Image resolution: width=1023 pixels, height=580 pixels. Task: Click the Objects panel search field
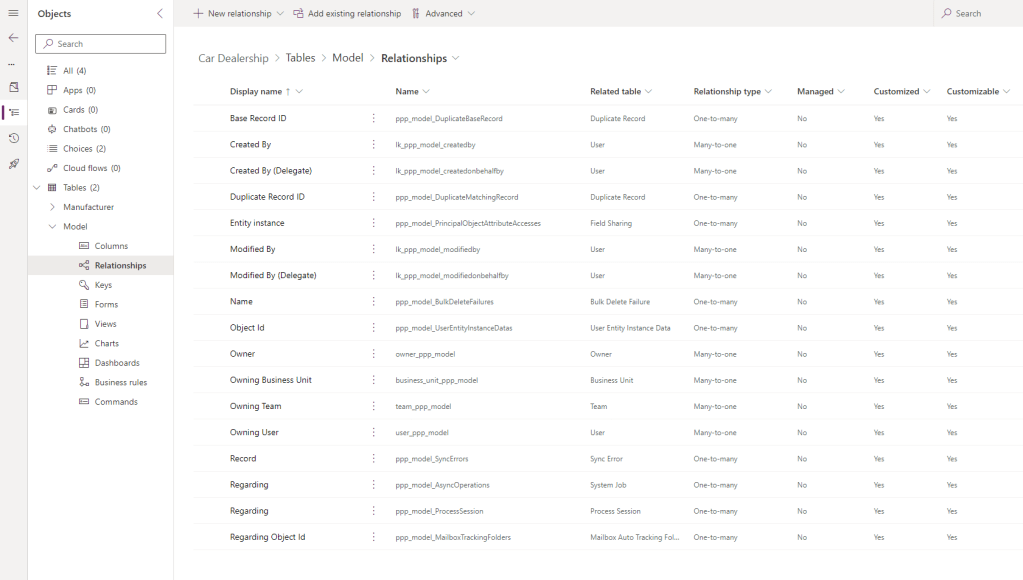(x=101, y=44)
